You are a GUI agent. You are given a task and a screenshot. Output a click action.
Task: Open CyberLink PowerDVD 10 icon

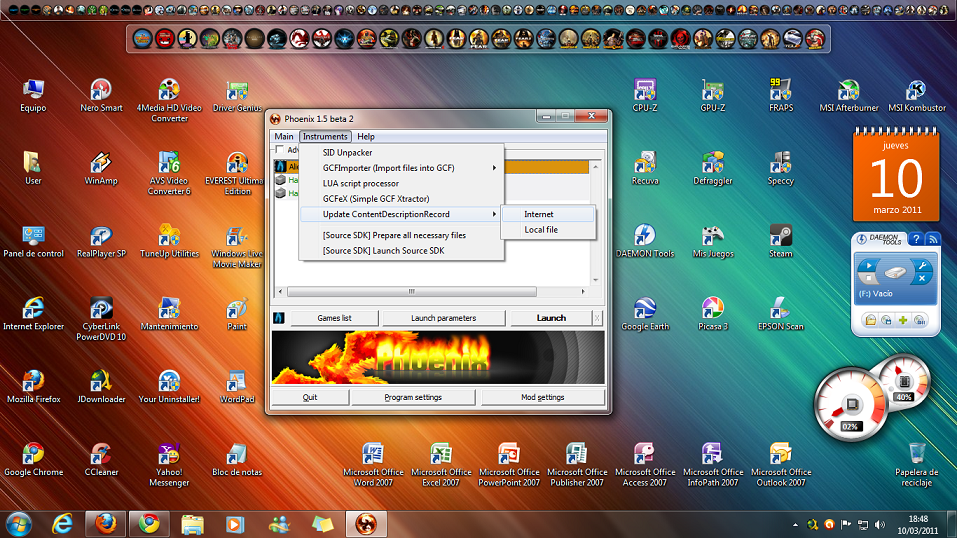click(x=101, y=319)
